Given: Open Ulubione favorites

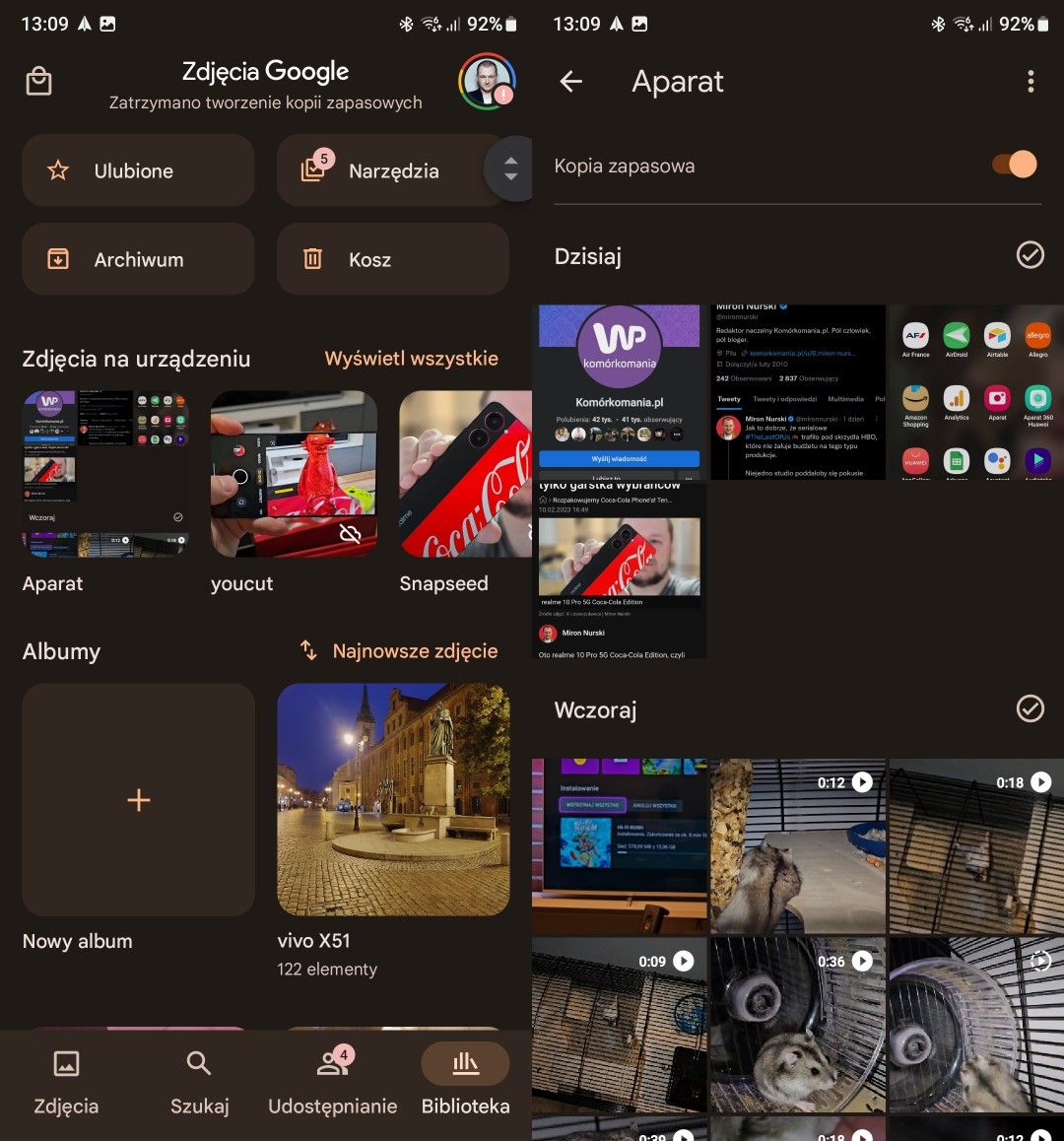Looking at the screenshot, I should point(138,170).
